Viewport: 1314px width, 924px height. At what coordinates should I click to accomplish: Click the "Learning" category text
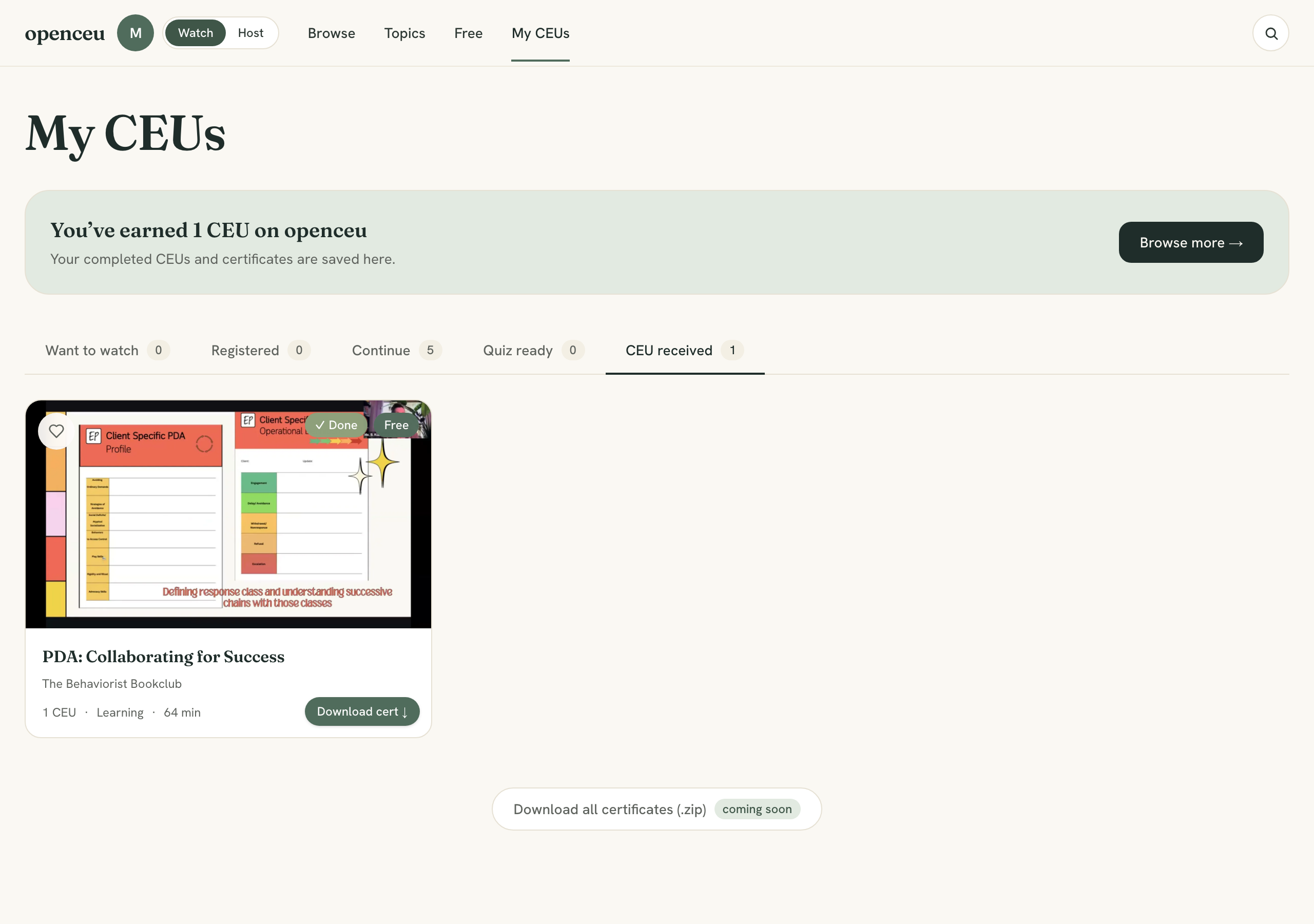(120, 712)
